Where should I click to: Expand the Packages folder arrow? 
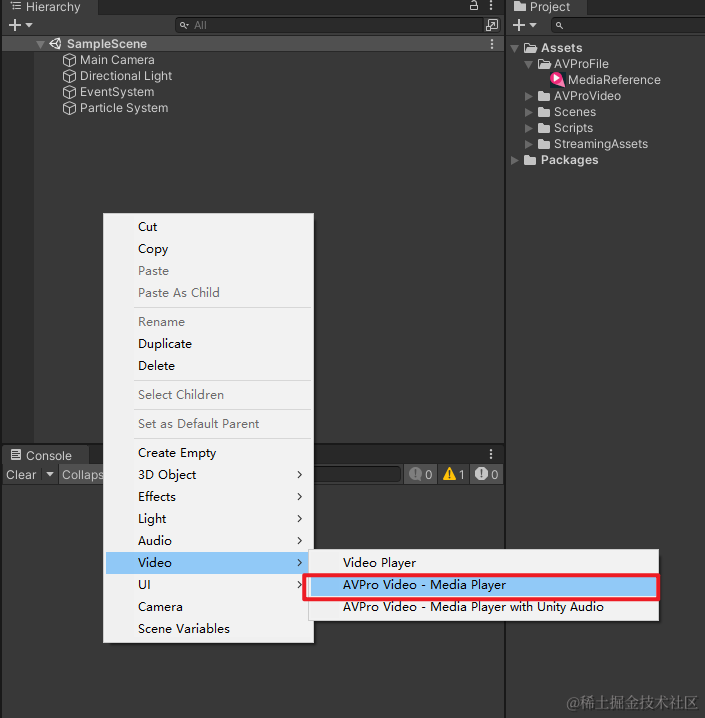515,160
